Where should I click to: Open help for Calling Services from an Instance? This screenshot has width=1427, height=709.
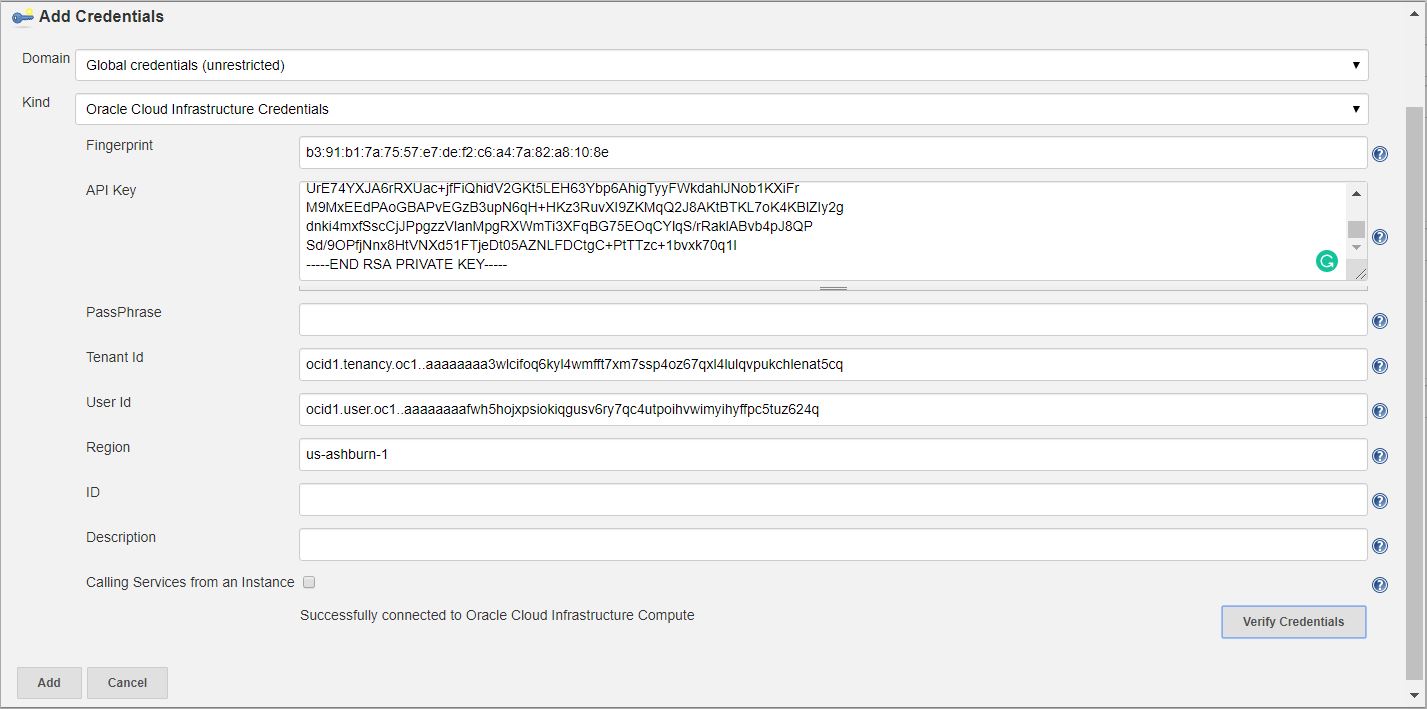point(1380,585)
